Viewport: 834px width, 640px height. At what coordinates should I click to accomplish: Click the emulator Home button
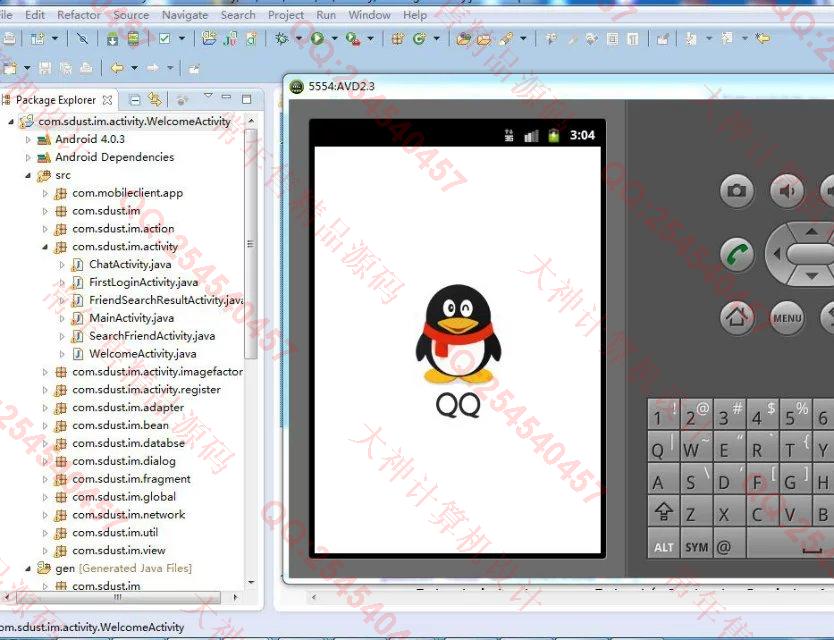(x=737, y=318)
